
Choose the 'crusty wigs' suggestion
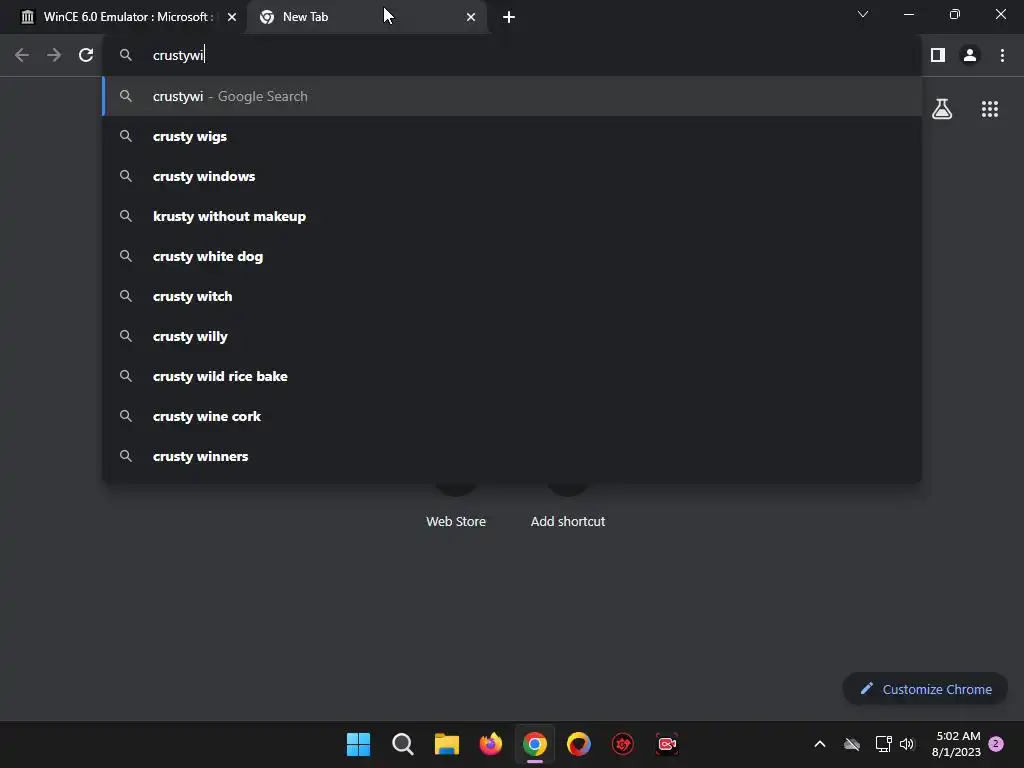click(511, 136)
